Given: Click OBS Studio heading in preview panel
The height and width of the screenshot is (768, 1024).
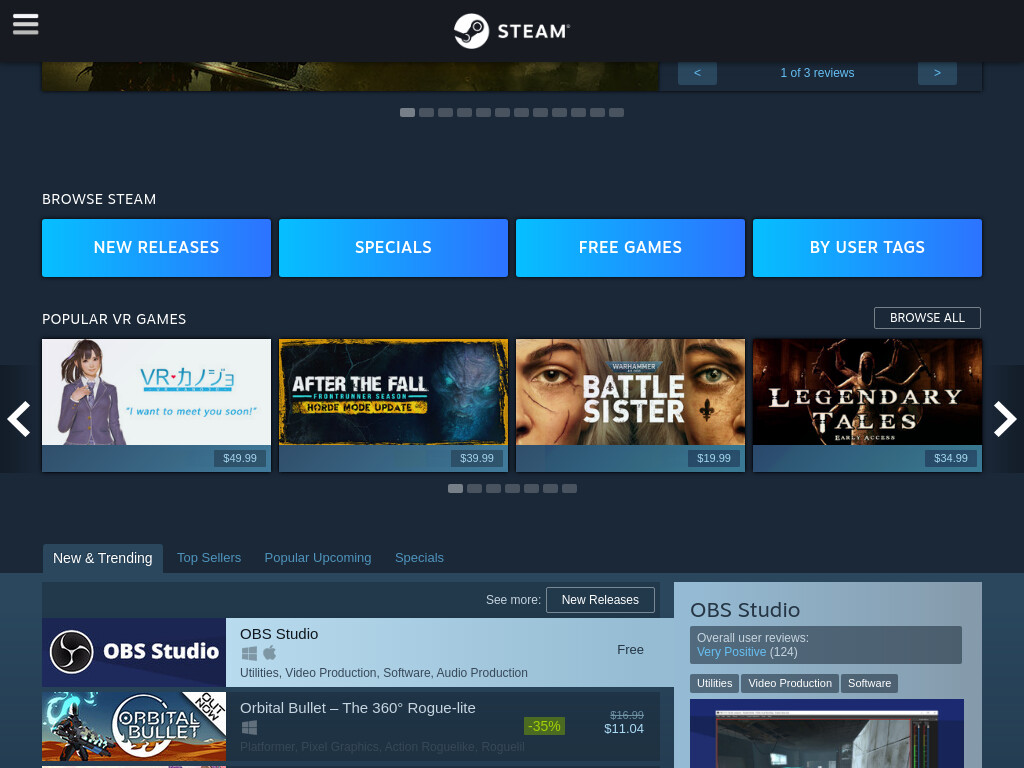Looking at the screenshot, I should click(x=745, y=610).
